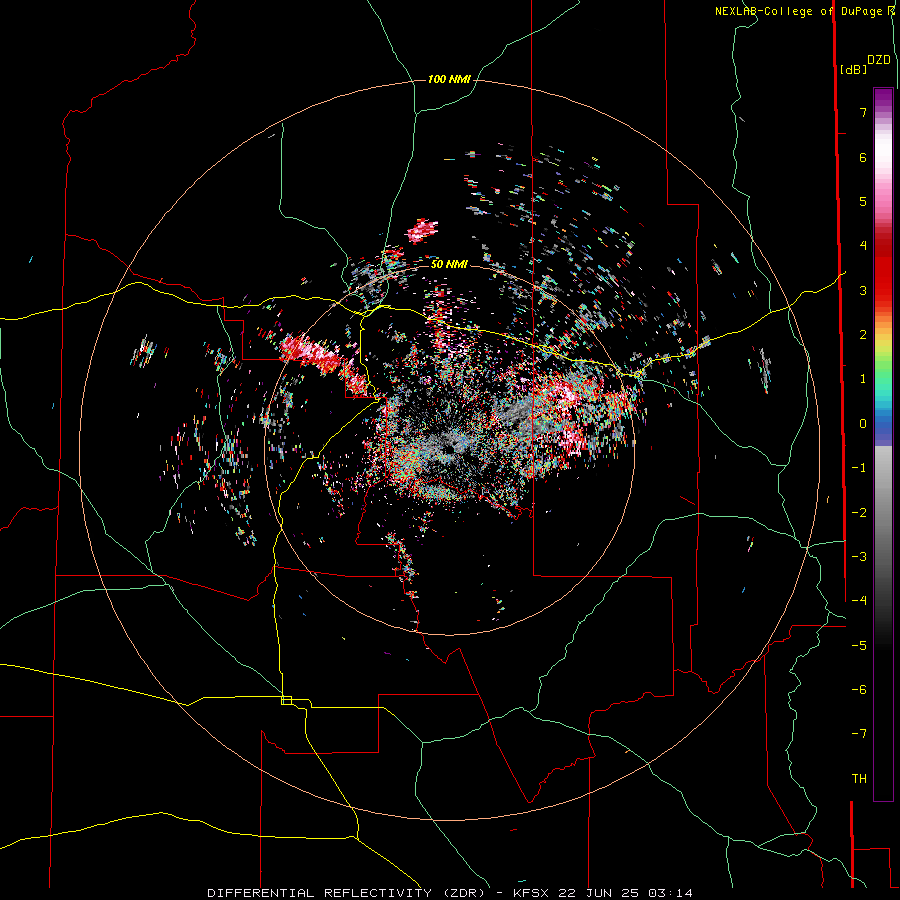Viewport: 900px width, 900px height.
Task: Click the 7 dB tick label on the scale
Action: point(863,112)
